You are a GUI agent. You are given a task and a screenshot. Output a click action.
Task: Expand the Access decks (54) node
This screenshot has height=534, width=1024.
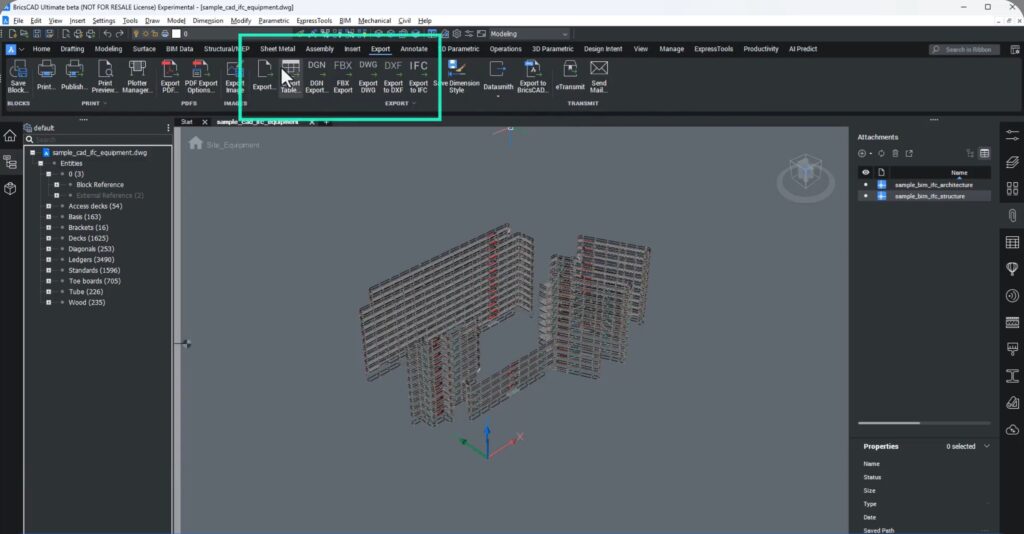[48, 206]
